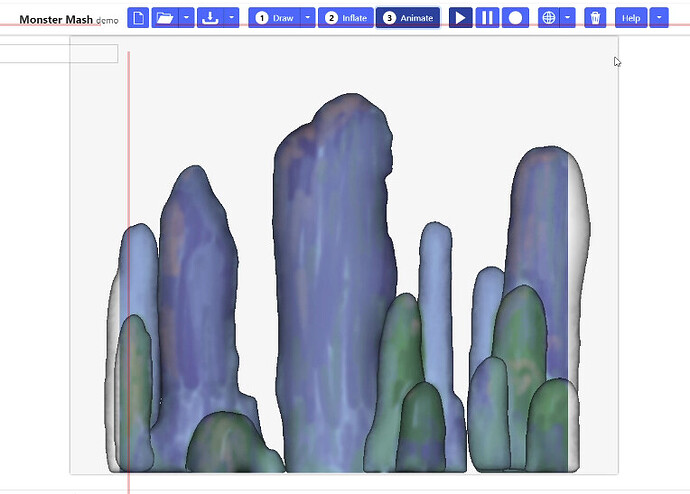Start recording with the circle button
This screenshot has height=494, width=690.
tap(515, 18)
